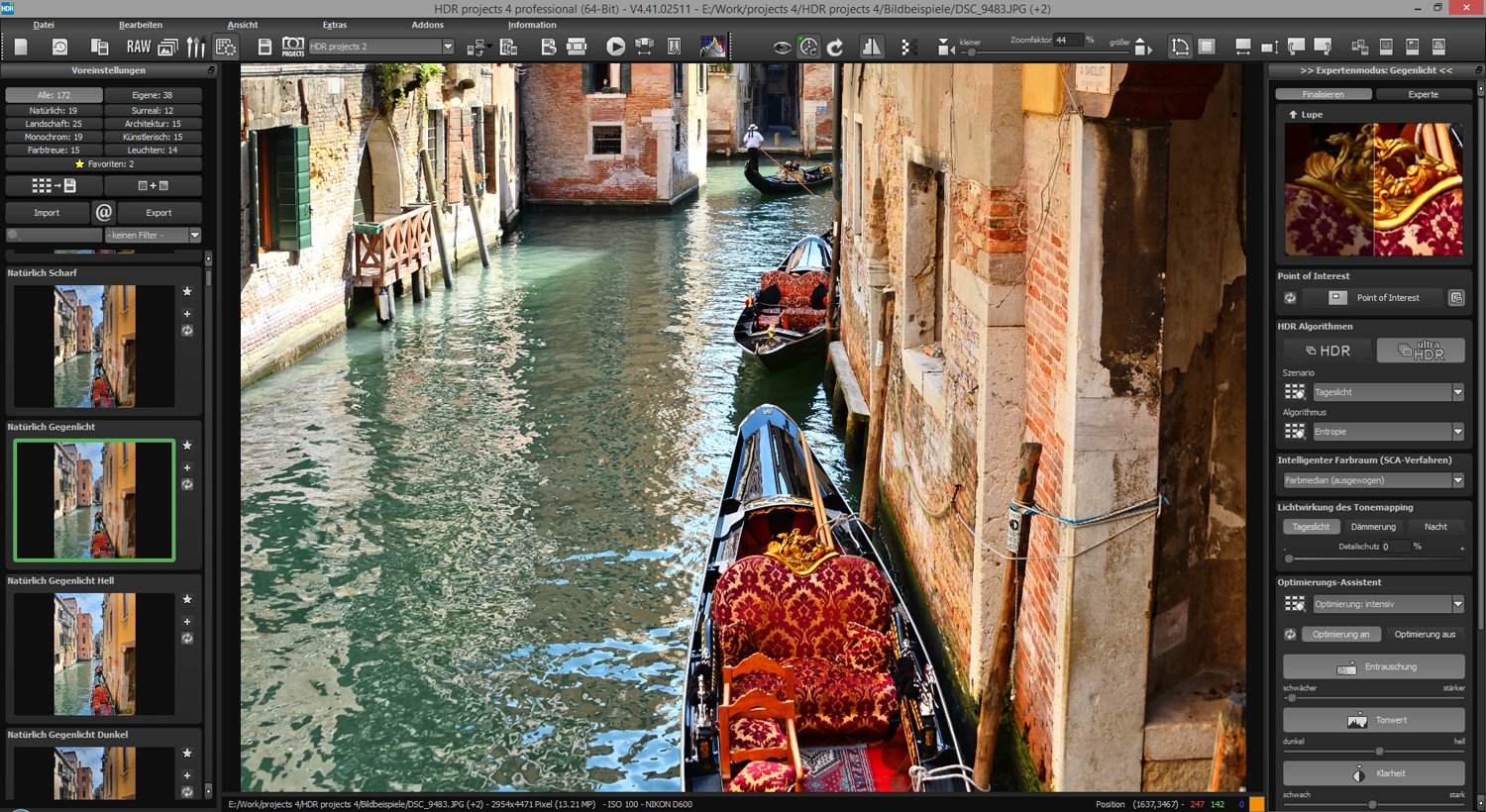Click the Optimierungs-Assistent preset grid icon
1486x812 pixels.
point(1295,604)
